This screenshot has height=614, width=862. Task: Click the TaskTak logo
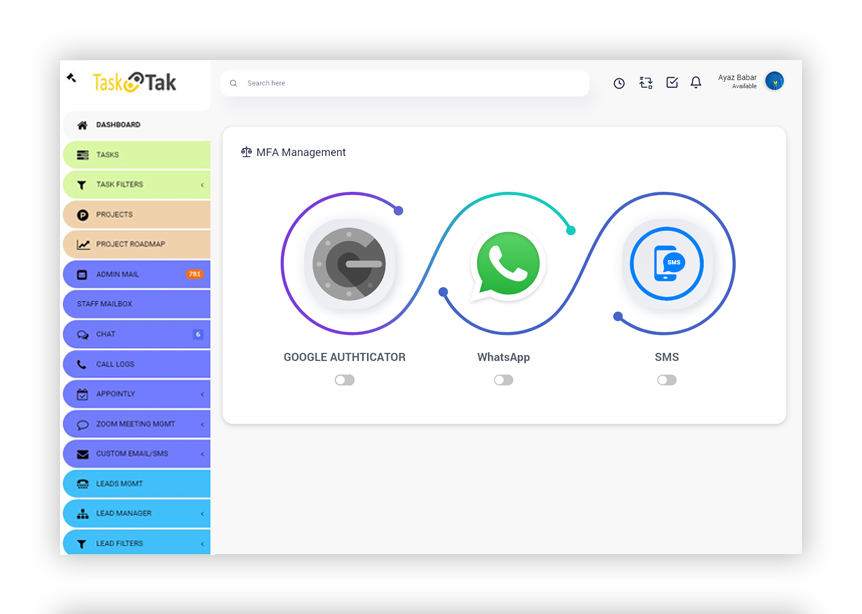pos(135,82)
